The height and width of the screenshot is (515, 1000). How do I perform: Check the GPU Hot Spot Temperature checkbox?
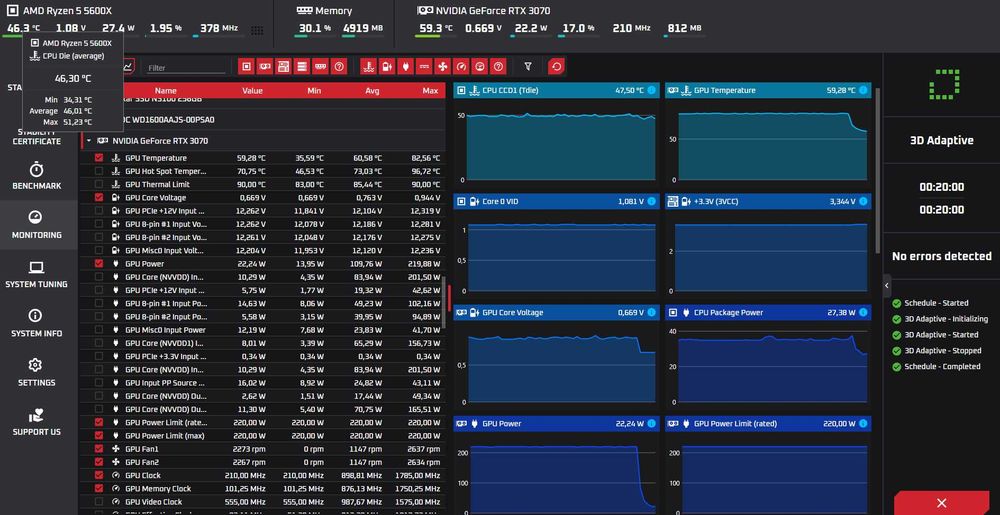pyautogui.click(x=99, y=171)
